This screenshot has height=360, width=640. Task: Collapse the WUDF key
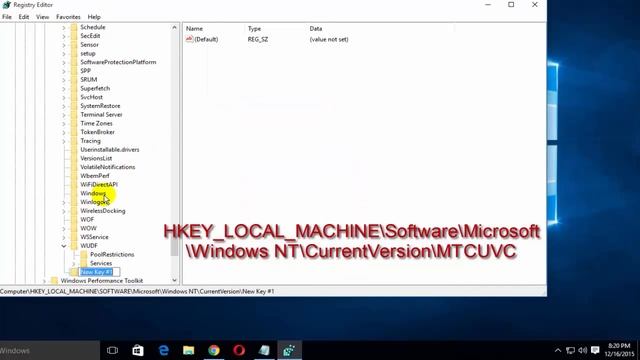(64, 246)
